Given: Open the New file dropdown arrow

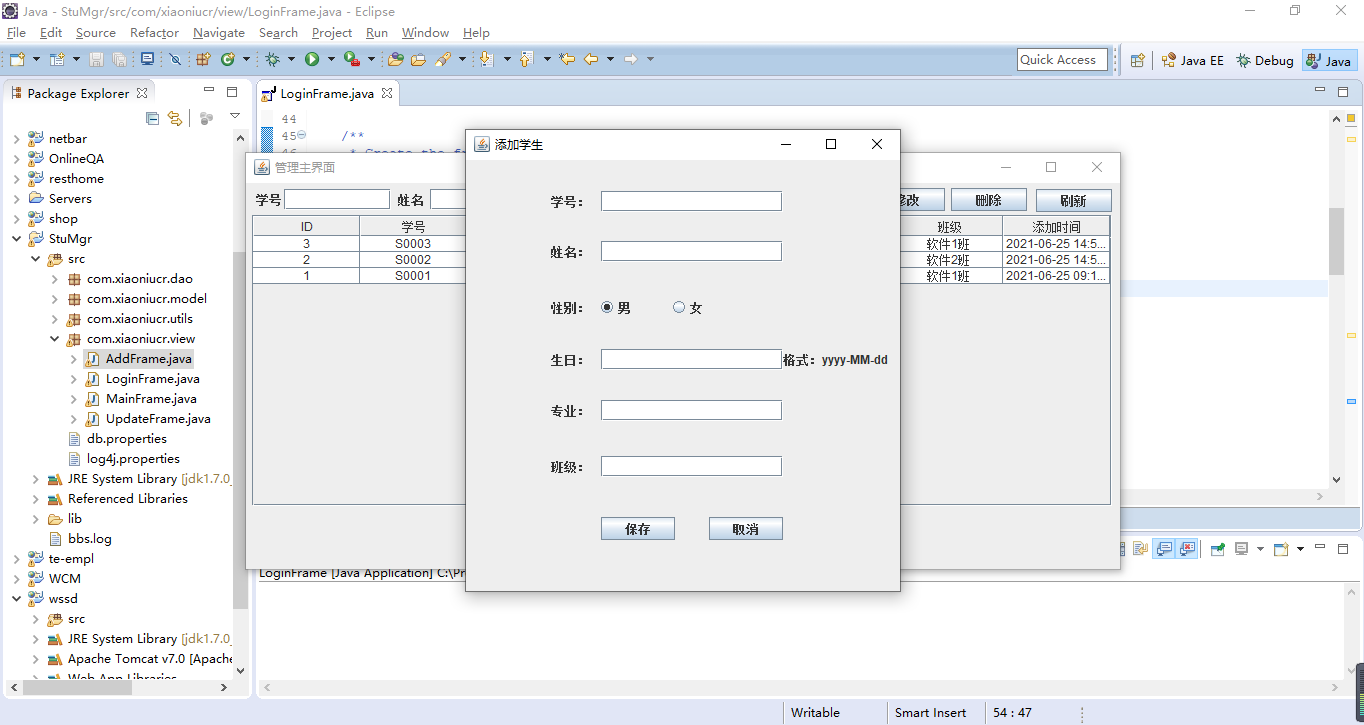Looking at the screenshot, I should point(36,59).
